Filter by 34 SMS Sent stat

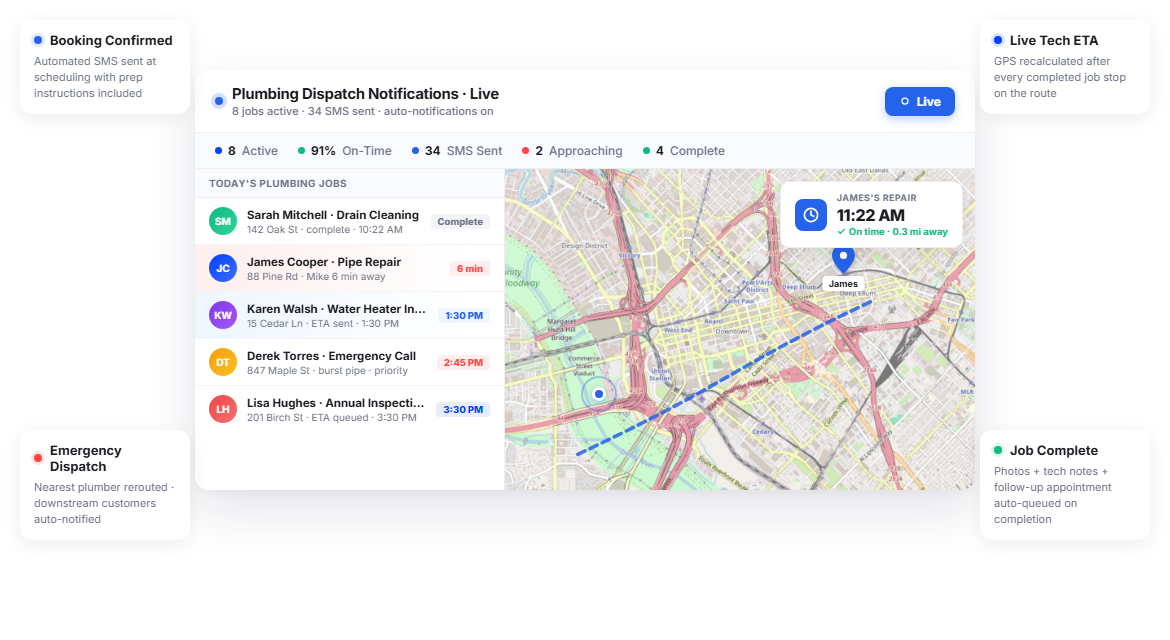[x=457, y=151]
